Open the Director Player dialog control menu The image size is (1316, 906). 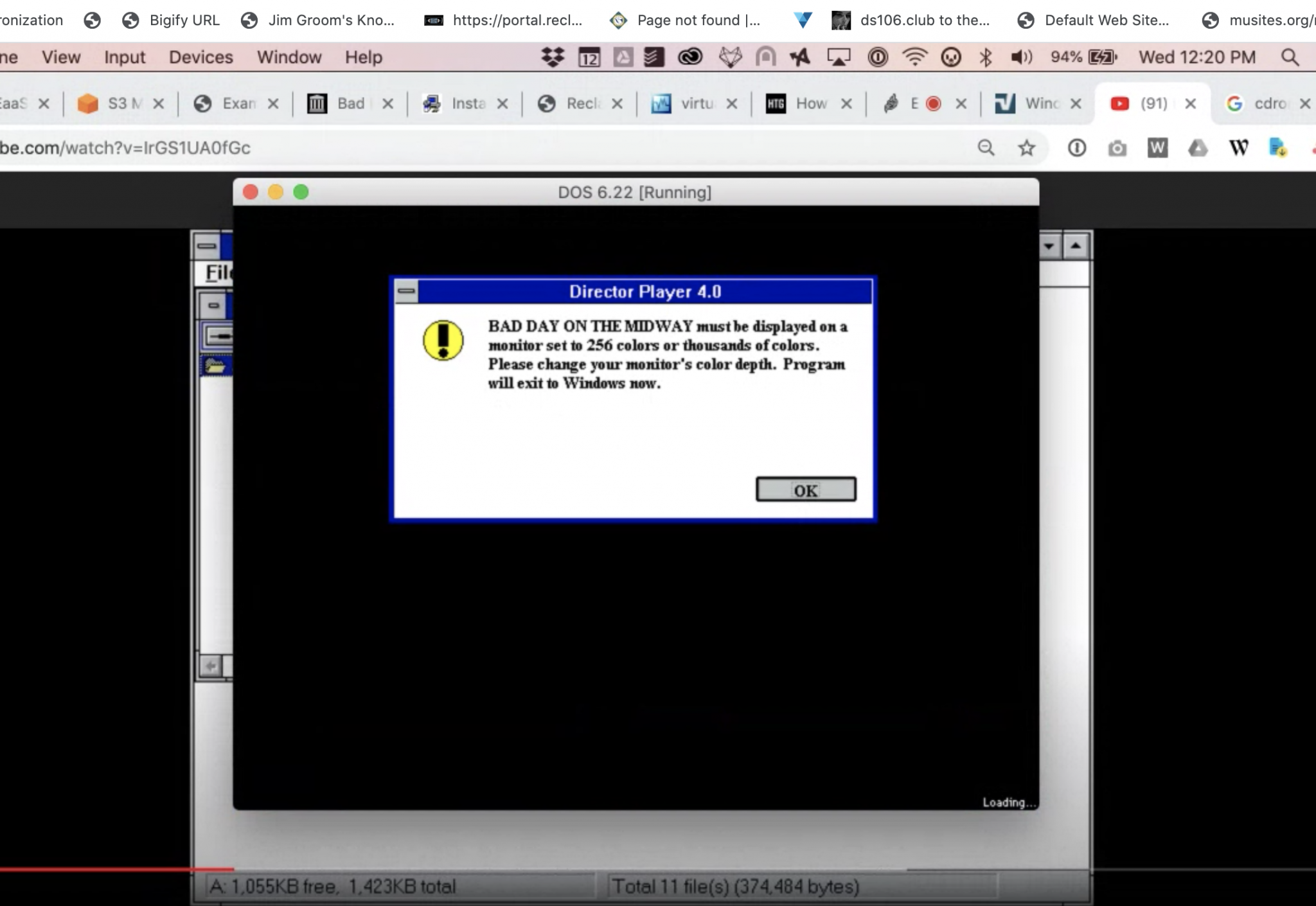click(406, 292)
